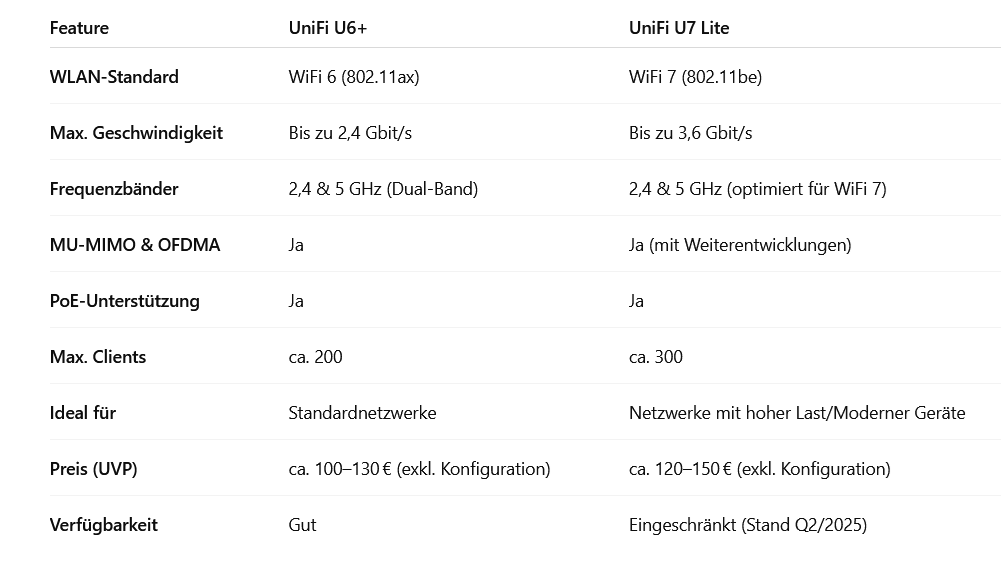Click the Bis zu 2,4 Gbit/s cell
The width and height of the screenshot is (1001, 569).
350,133
